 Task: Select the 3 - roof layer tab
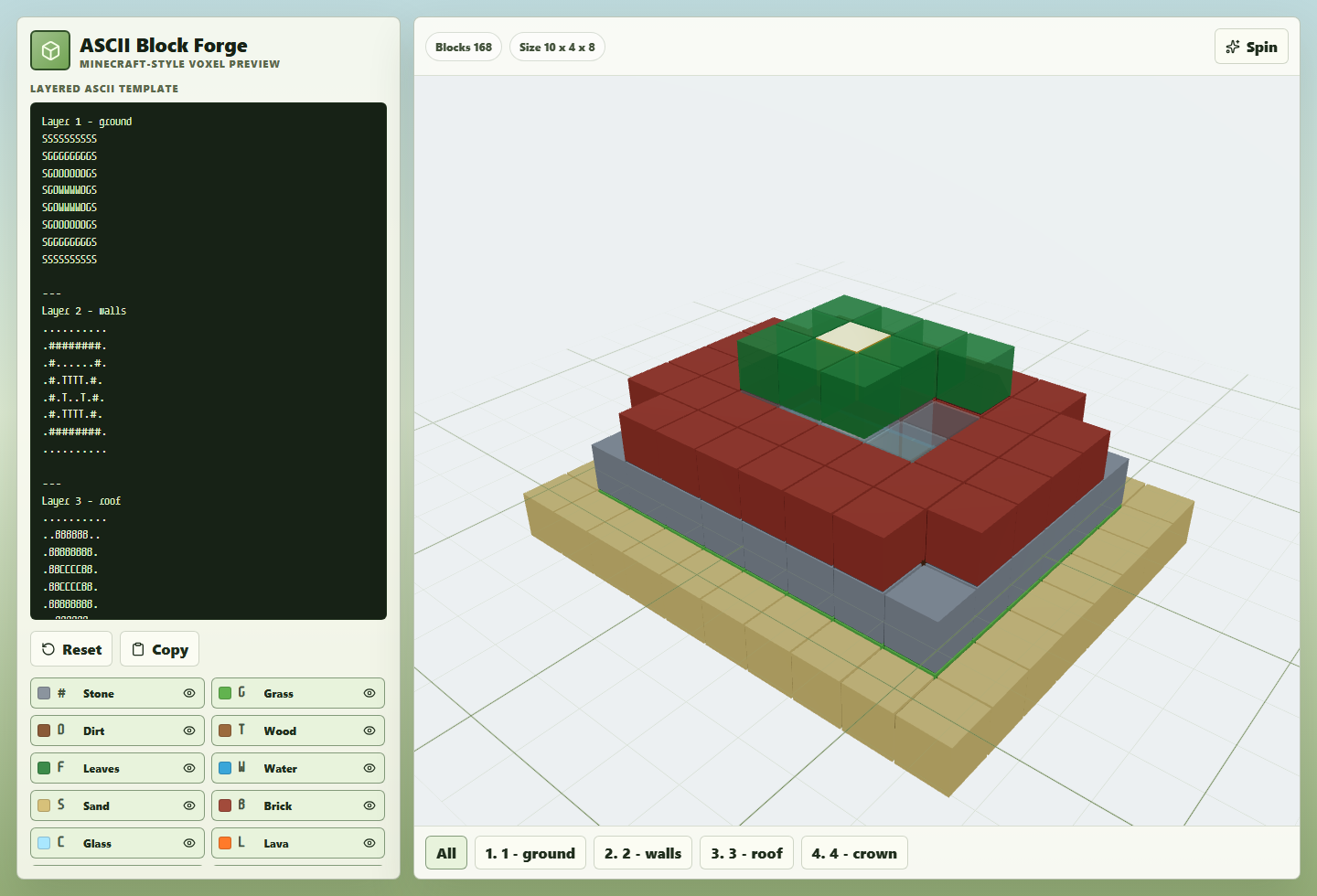pyautogui.click(x=747, y=853)
